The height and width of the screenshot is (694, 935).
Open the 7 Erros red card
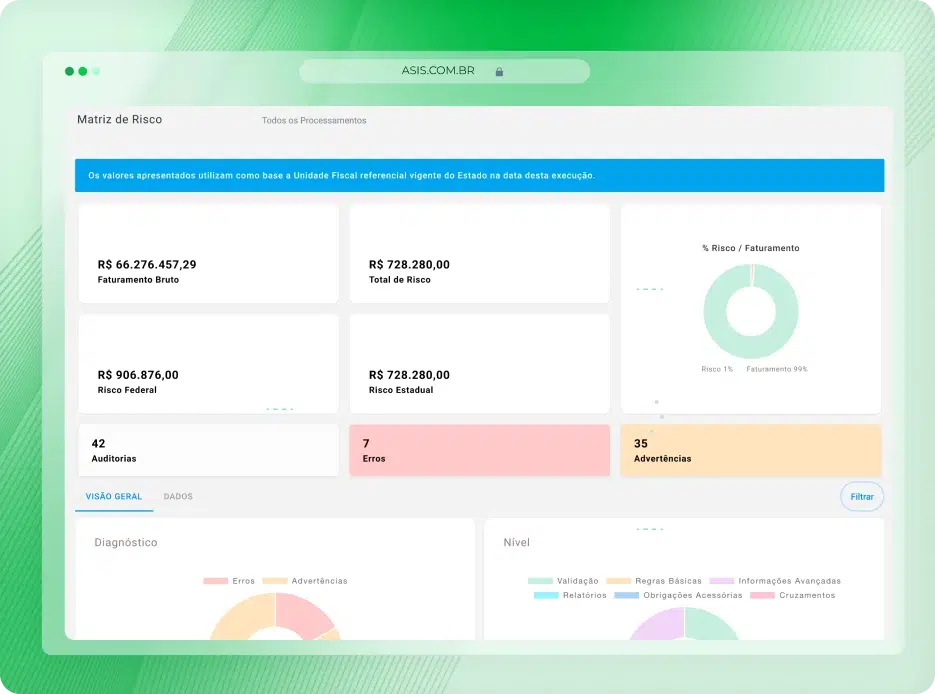(479, 450)
